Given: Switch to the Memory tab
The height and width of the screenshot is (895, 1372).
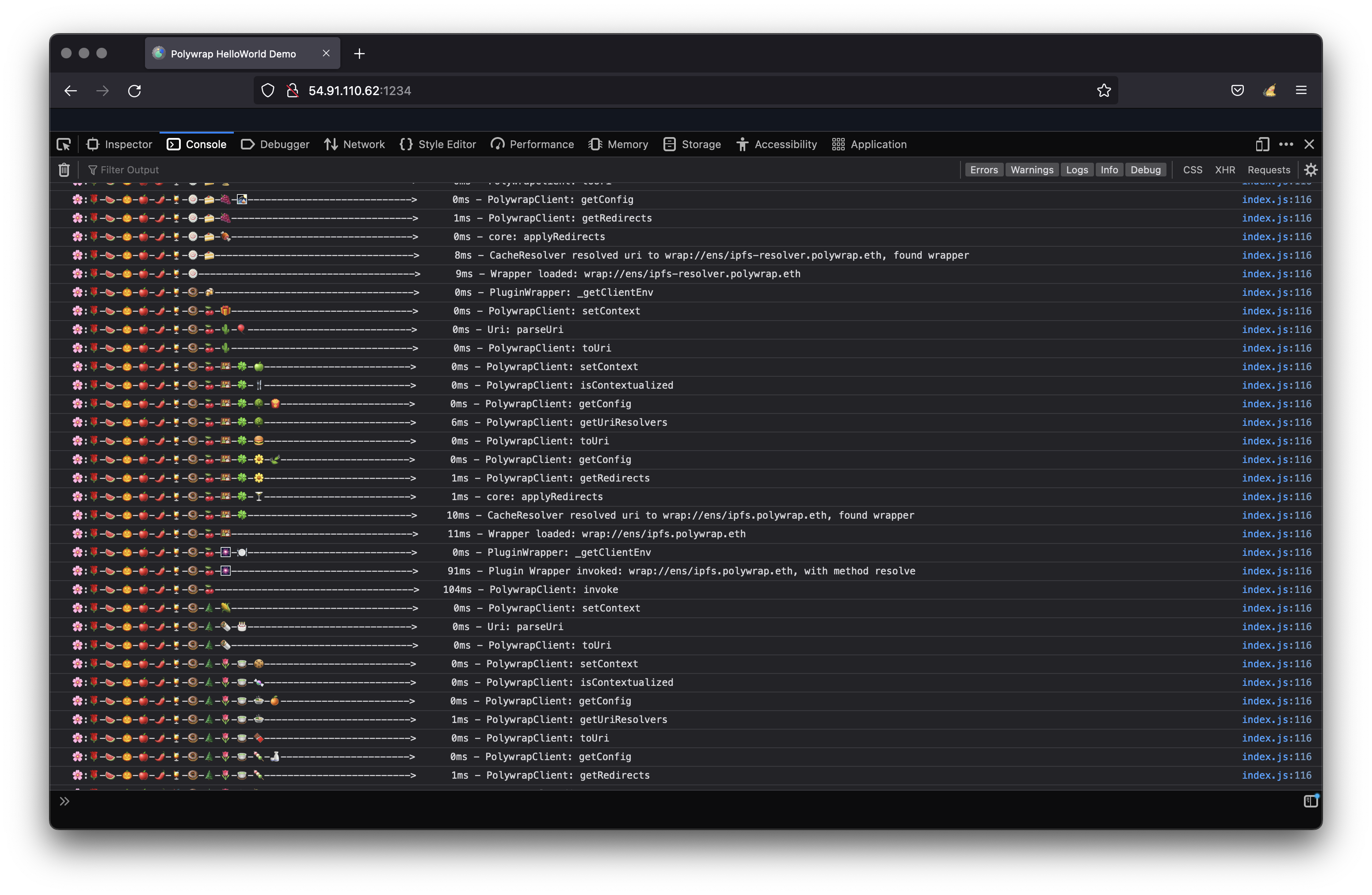Looking at the screenshot, I should [618, 144].
